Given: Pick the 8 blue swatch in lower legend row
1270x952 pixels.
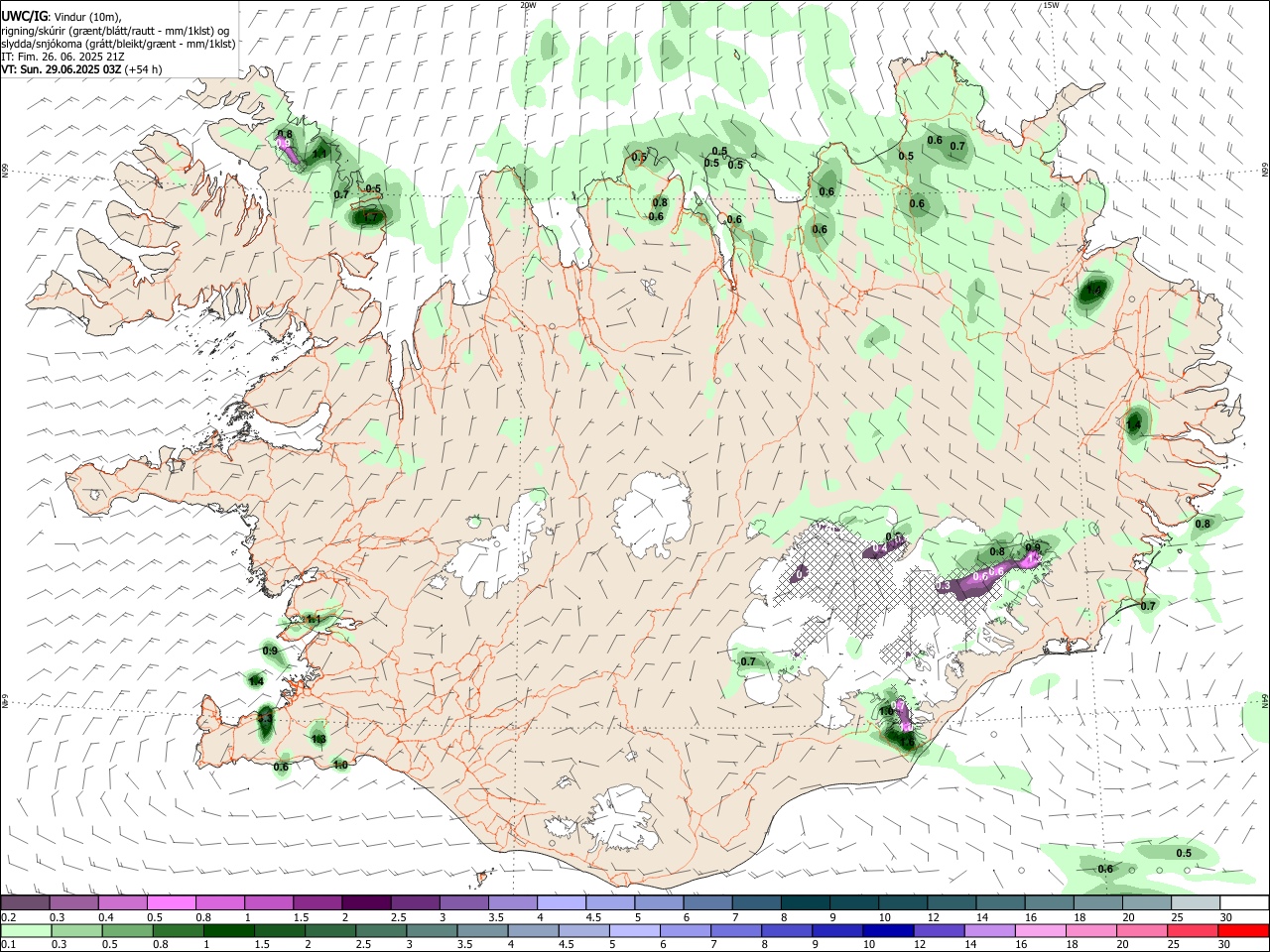Looking at the screenshot, I should (x=786, y=930).
